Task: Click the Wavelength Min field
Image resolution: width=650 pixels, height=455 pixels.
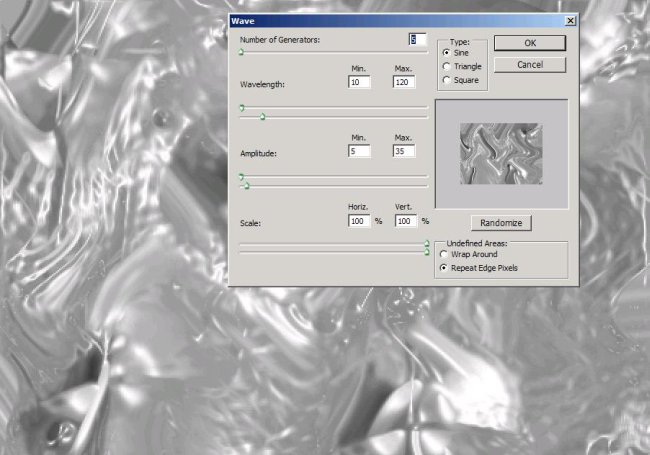Action: (359, 82)
